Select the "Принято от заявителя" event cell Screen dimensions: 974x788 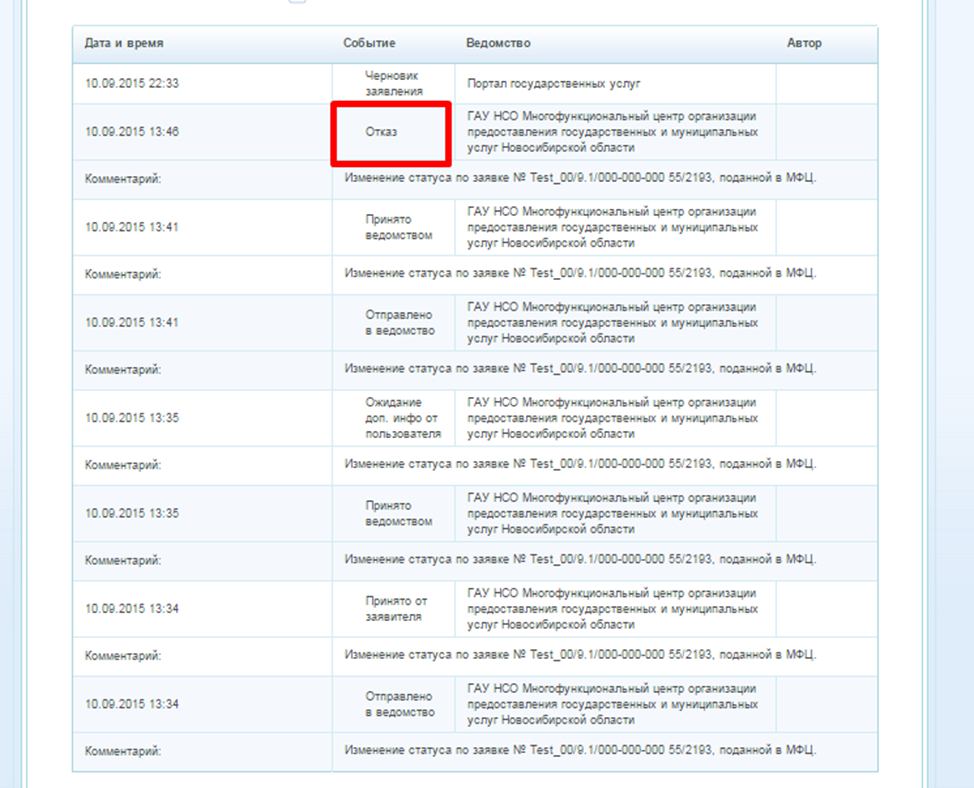point(396,609)
